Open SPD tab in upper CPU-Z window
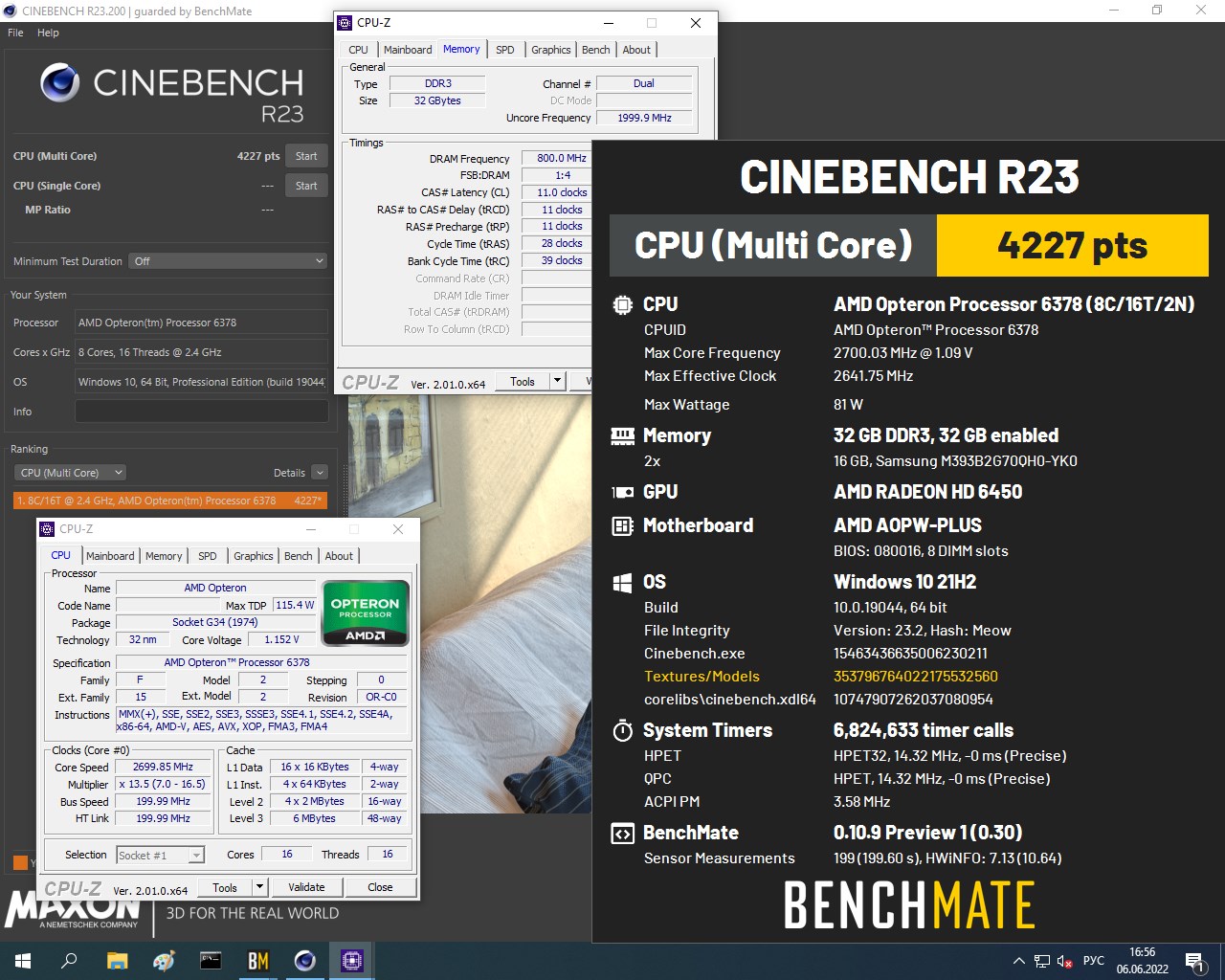The height and width of the screenshot is (980, 1225). 505,50
